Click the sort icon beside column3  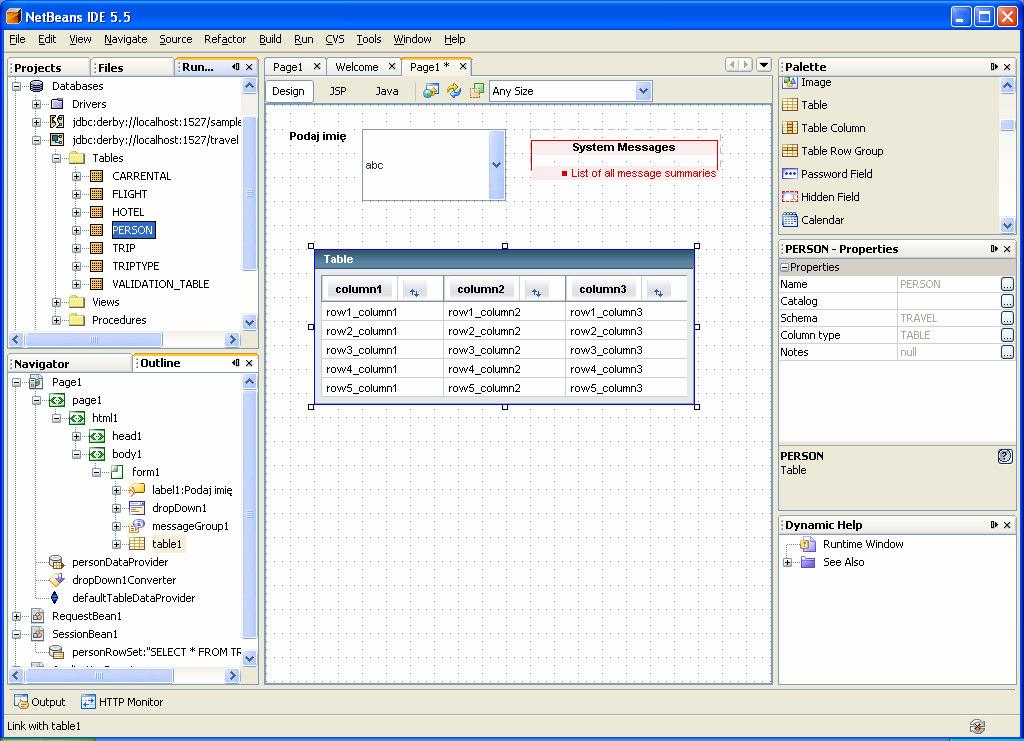tap(658, 292)
